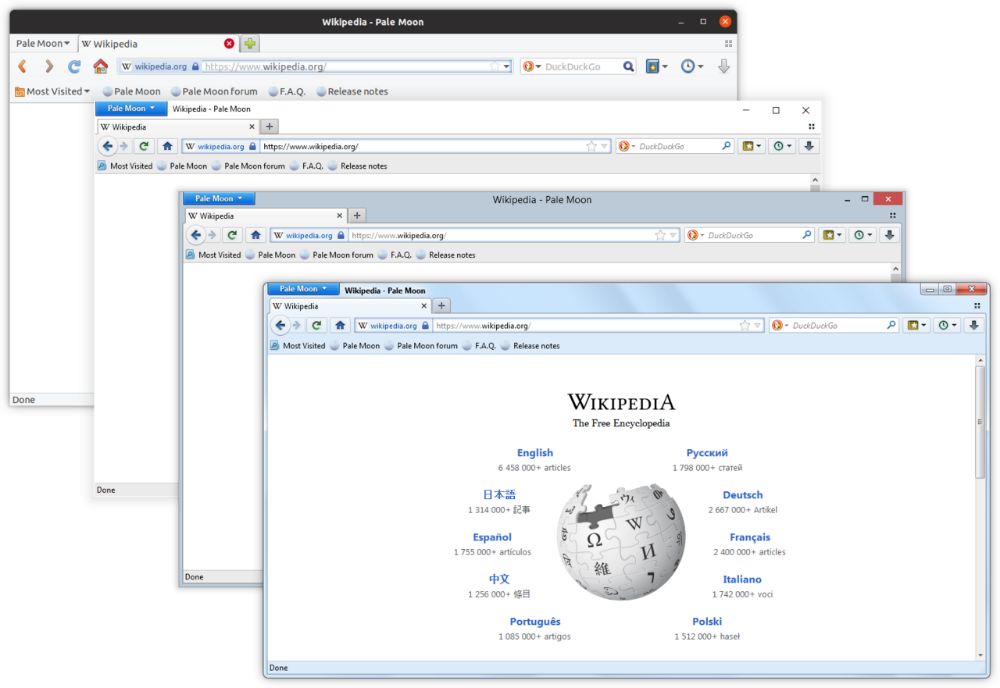This screenshot has width=1000, height=688.
Task: Click Downloads arrow in the Ubuntu window toolbar
Action: point(724,66)
